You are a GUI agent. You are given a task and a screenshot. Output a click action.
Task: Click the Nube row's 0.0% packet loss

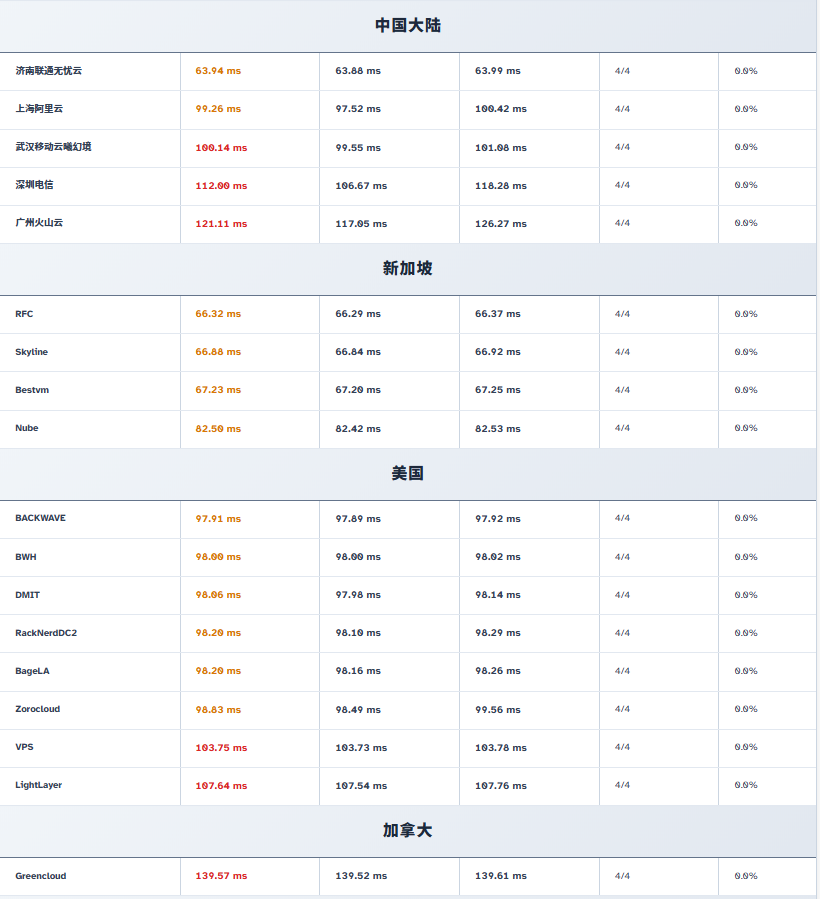click(746, 428)
